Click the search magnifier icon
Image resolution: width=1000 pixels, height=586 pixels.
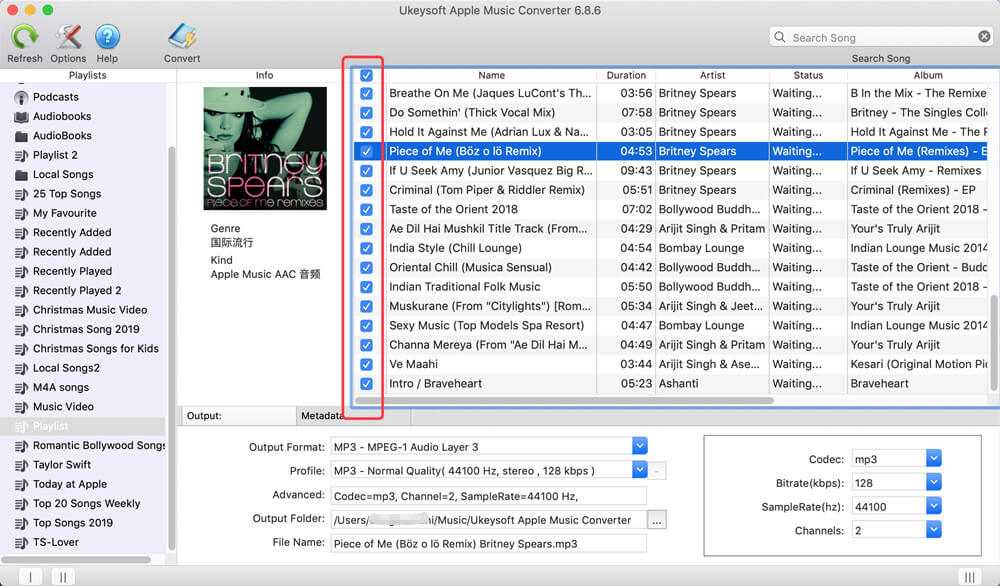[780, 37]
